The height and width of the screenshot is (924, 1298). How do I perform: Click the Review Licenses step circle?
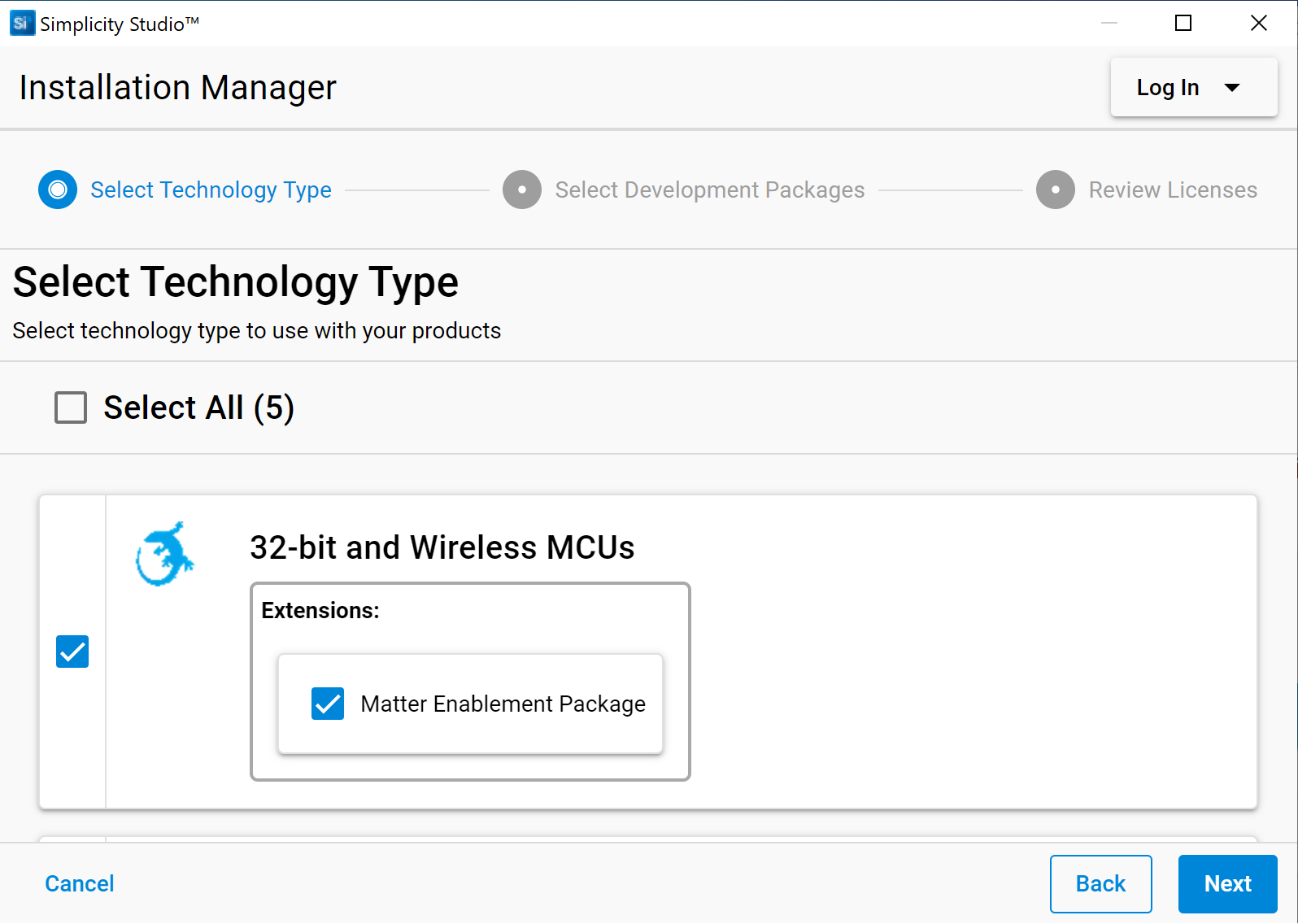[1056, 190]
